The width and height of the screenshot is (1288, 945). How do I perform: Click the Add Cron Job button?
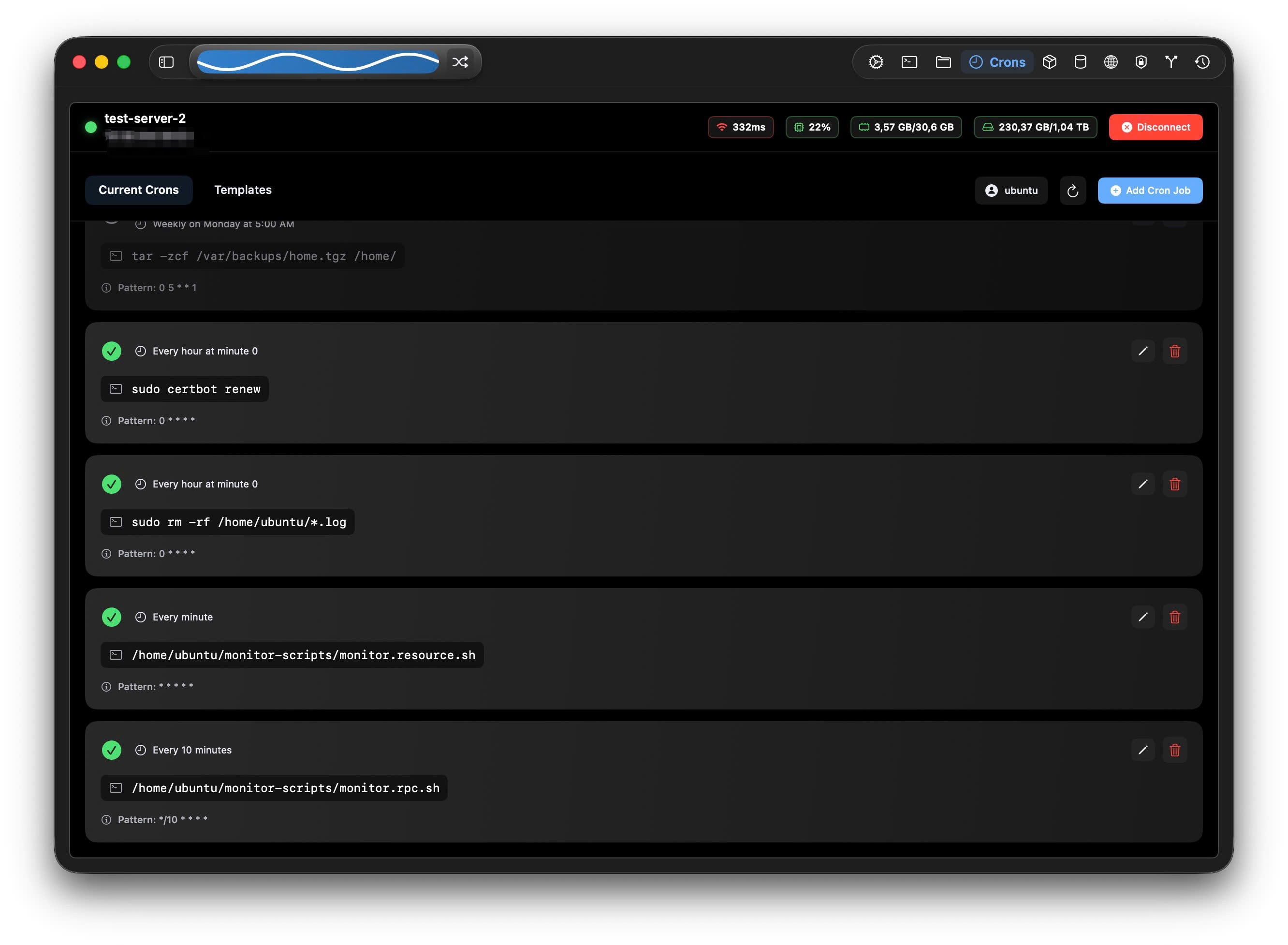tap(1150, 191)
